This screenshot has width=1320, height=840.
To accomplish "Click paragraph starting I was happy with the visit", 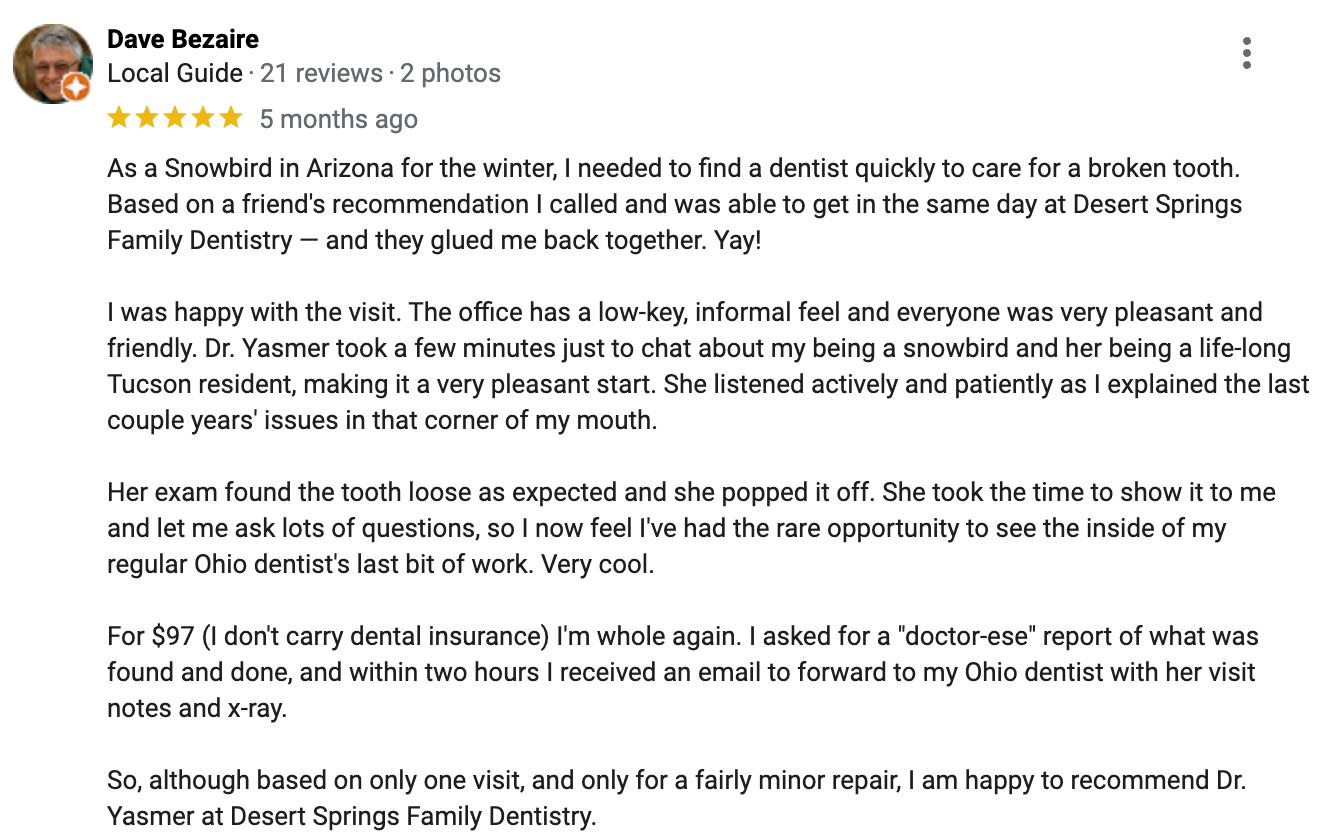I will (x=708, y=366).
